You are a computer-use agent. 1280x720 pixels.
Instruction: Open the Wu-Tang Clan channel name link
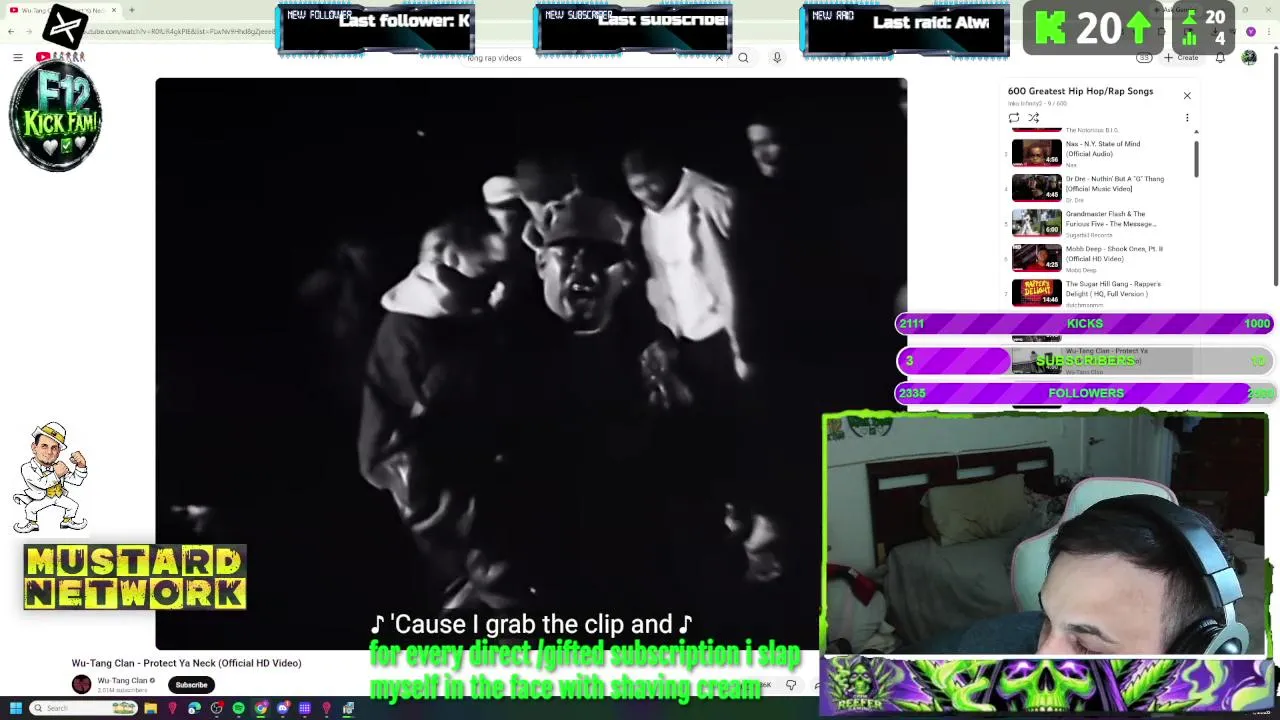122,681
